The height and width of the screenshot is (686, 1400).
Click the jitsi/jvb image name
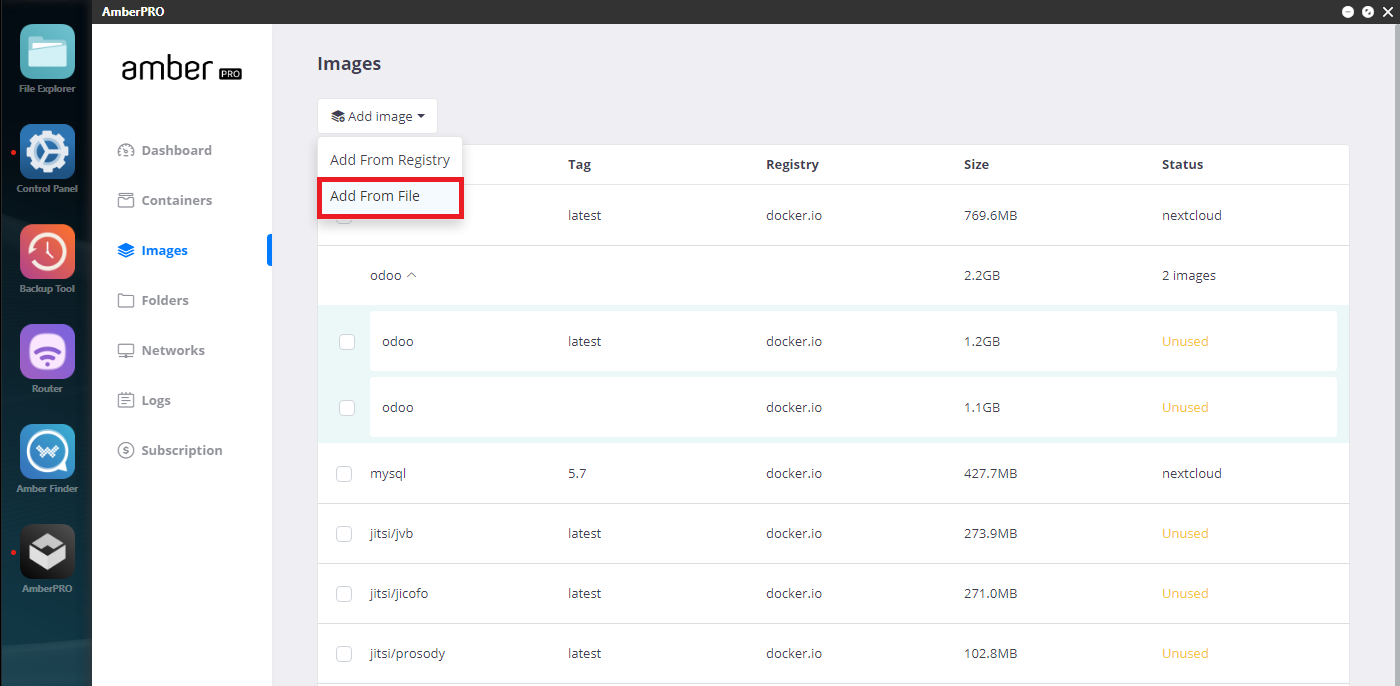(391, 534)
